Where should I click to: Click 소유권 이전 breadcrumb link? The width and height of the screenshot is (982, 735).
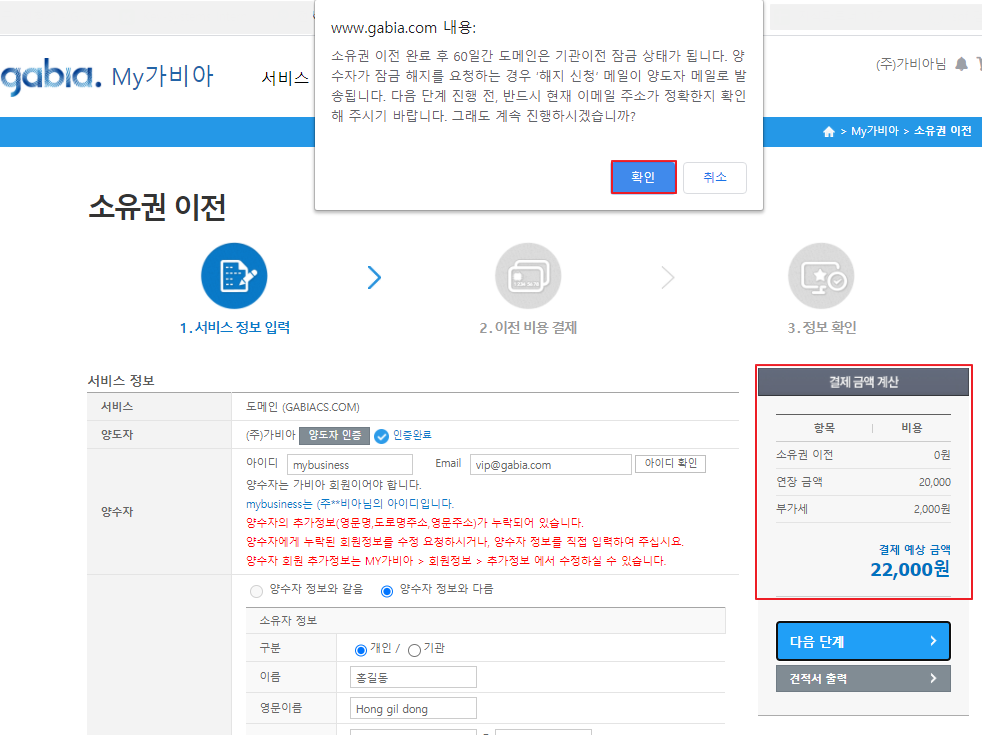click(943, 131)
